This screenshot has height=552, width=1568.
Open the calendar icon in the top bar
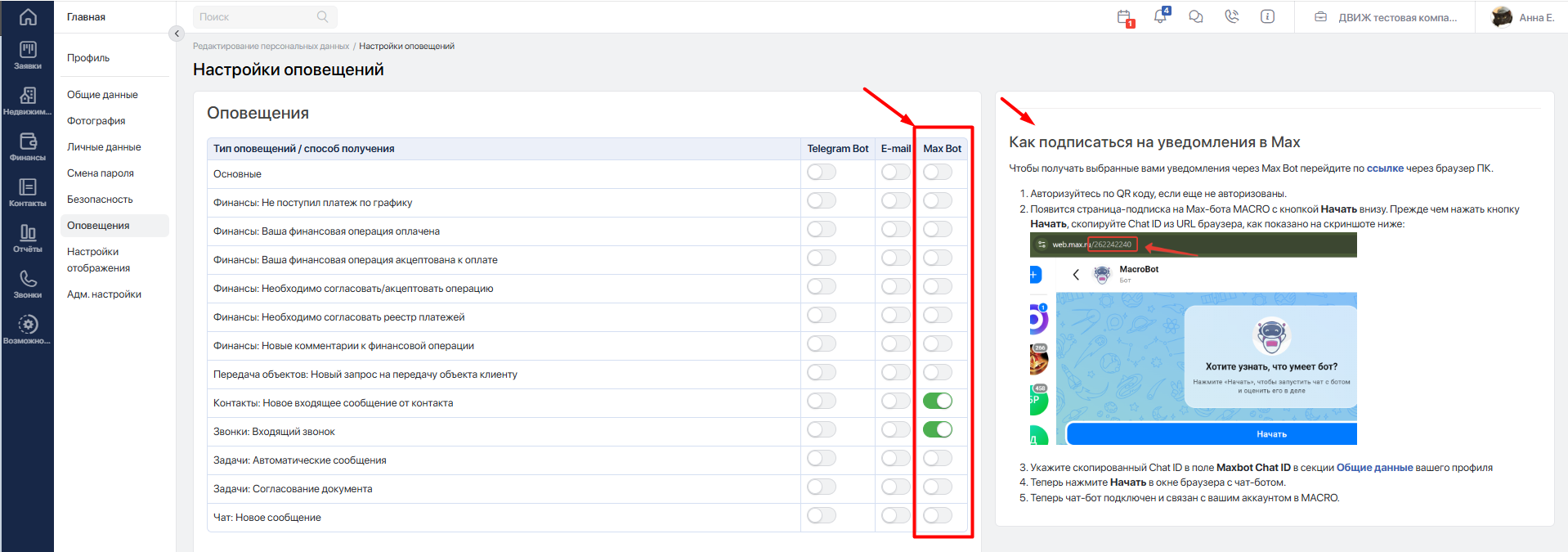pyautogui.click(x=1125, y=17)
